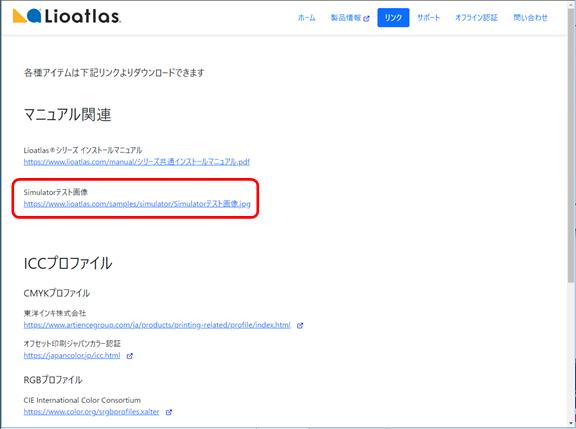The width and height of the screenshot is (576, 429).
Task: Click the Lioatlas logo icon
Action: click(26, 16)
